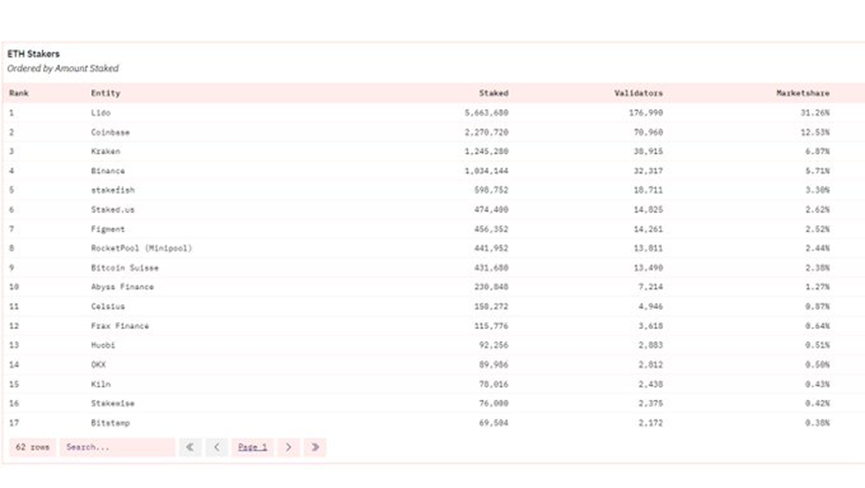Screen dimensions: 865x488
Task: Go to the first page using double-left arrows
Action: [x=190, y=447]
